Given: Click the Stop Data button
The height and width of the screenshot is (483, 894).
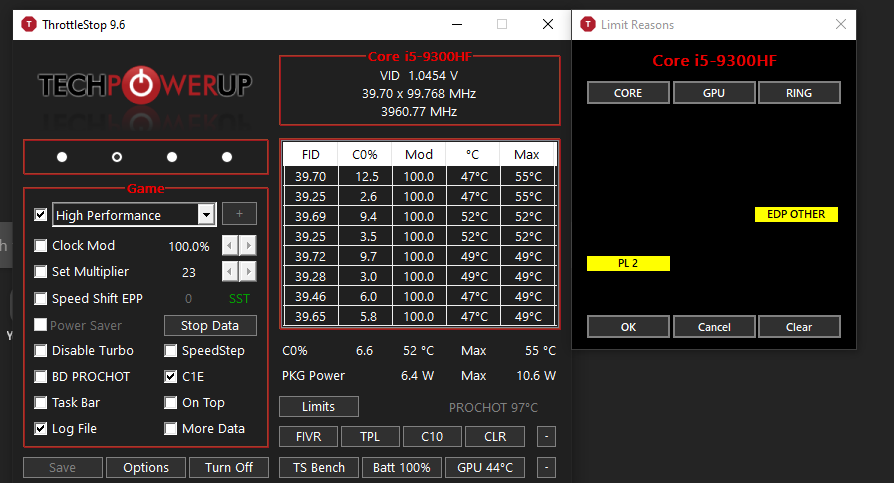Looking at the screenshot, I should coord(210,326).
